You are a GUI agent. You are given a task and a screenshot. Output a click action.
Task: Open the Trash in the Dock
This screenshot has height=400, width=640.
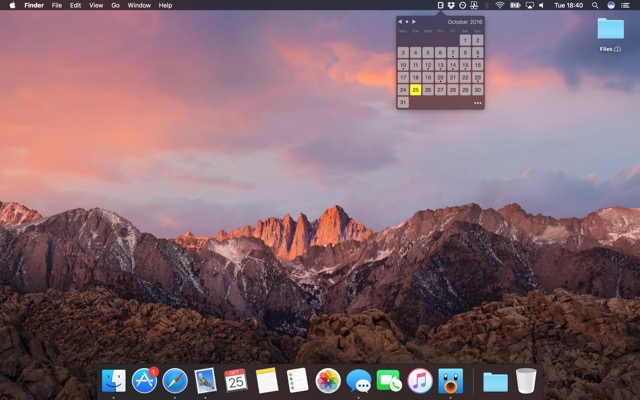526,381
